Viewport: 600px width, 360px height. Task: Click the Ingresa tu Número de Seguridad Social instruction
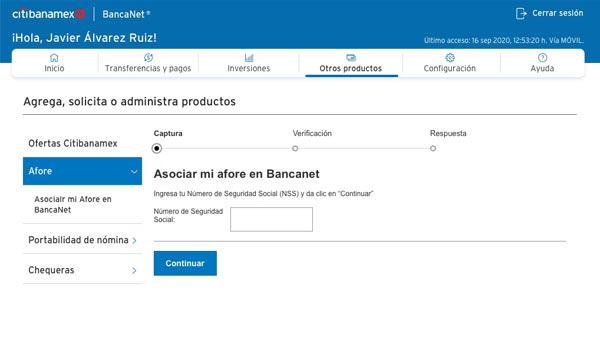[x=263, y=194]
